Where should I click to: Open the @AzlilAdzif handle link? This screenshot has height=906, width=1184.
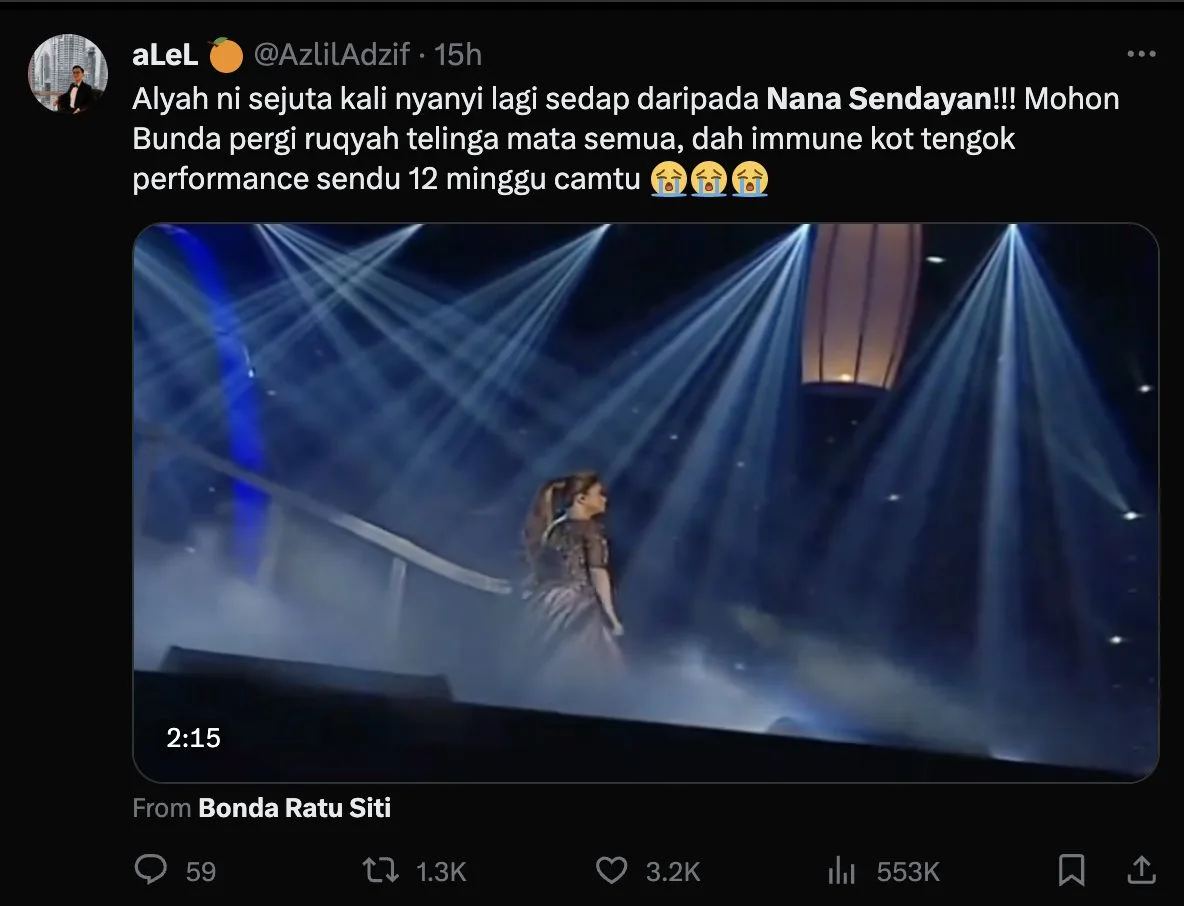(332, 55)
